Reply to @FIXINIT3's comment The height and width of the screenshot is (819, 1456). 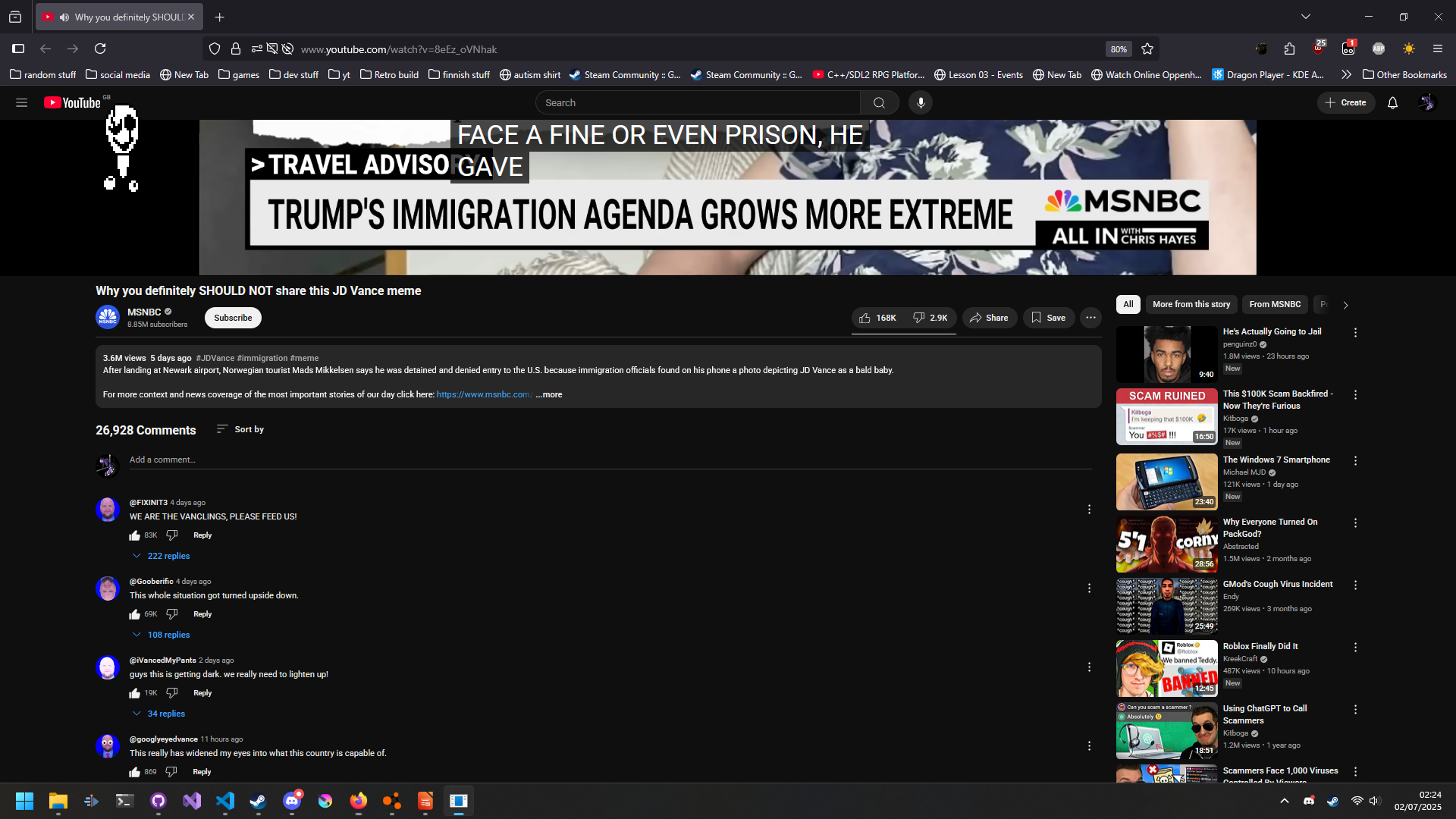[202, 535]
